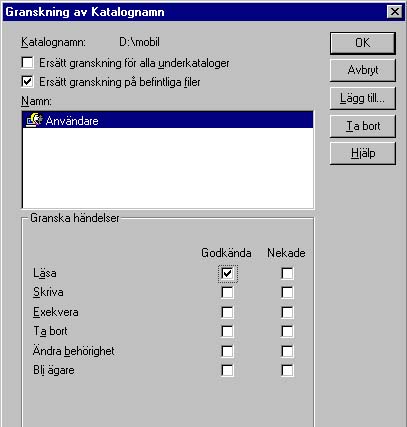Enable Godkända for Ändra behörighet

click(x=227, y=351)
